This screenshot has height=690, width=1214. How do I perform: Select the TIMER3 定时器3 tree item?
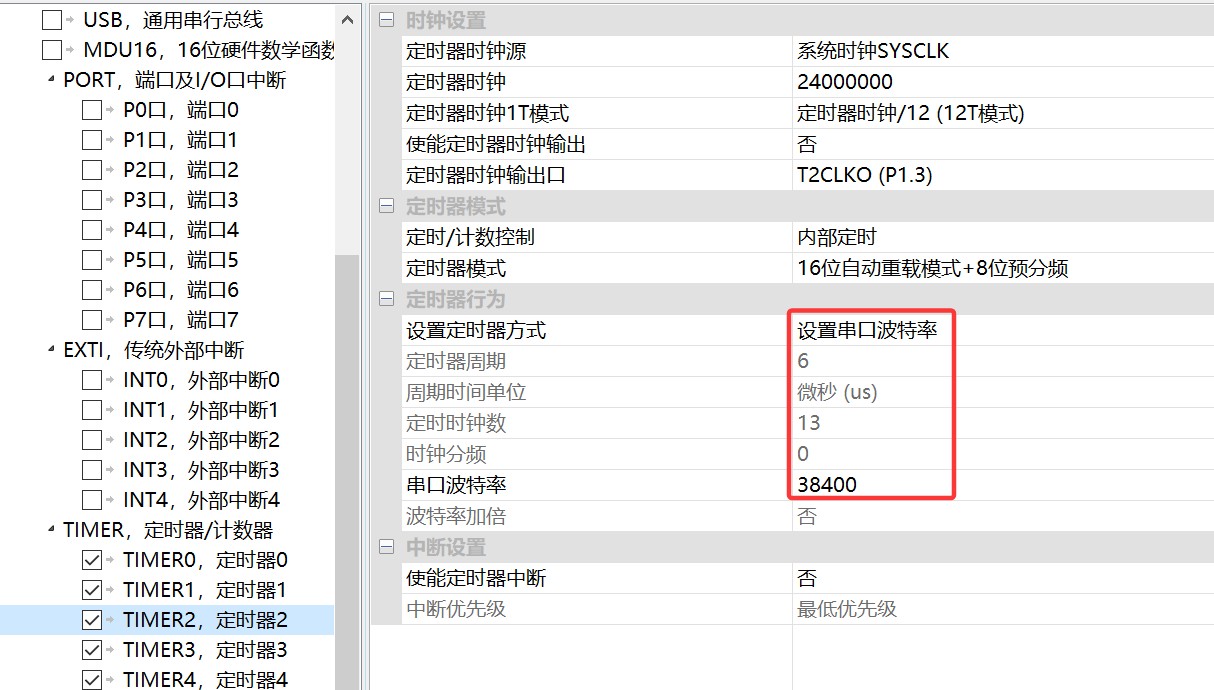click(x=205, y=650)
